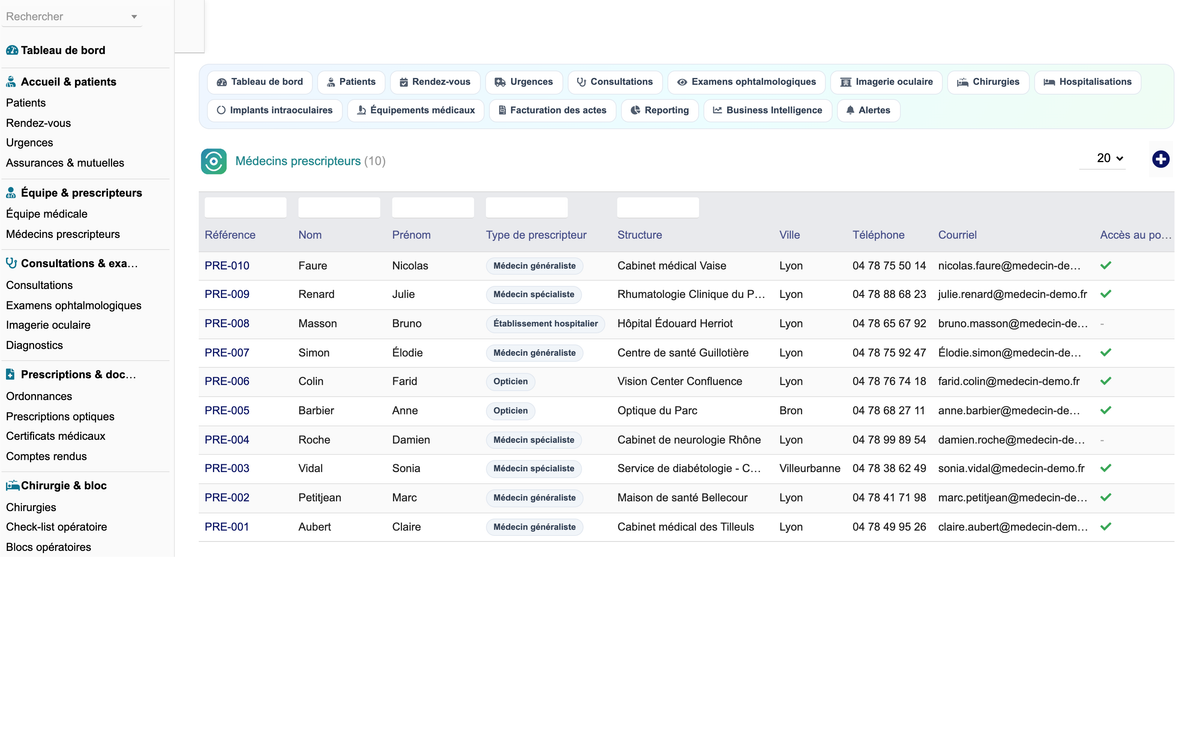Open record PRE-010
Viewport: 1200px width, 743px height.
click(227, 266)
